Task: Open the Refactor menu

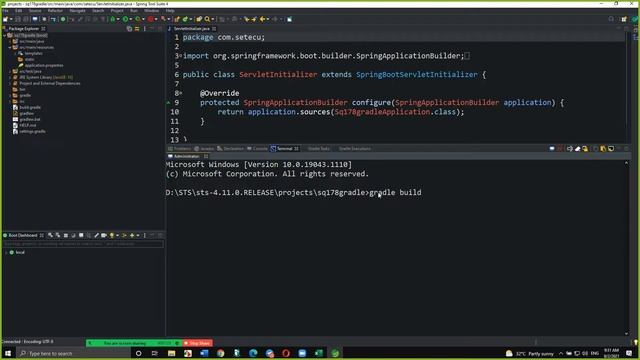Action: (x=55, y=11)
